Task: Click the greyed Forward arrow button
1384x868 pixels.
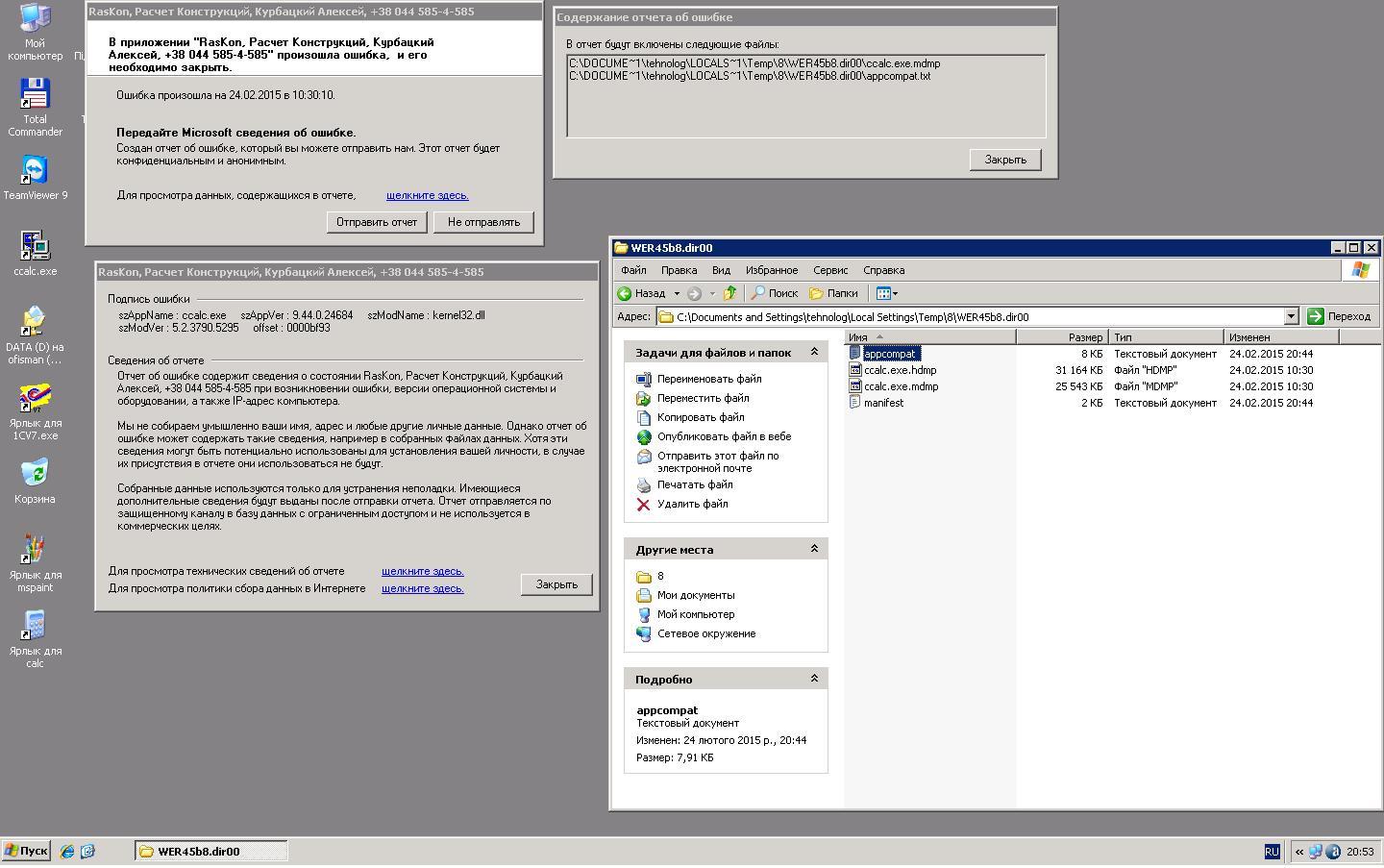Action: 694,293
